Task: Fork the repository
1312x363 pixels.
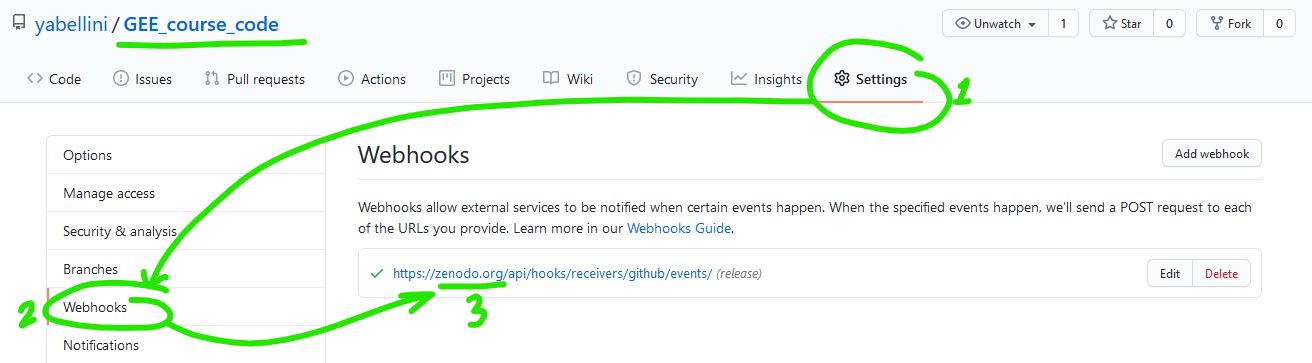Action: pyautogui.click(x=1230, y=23)
